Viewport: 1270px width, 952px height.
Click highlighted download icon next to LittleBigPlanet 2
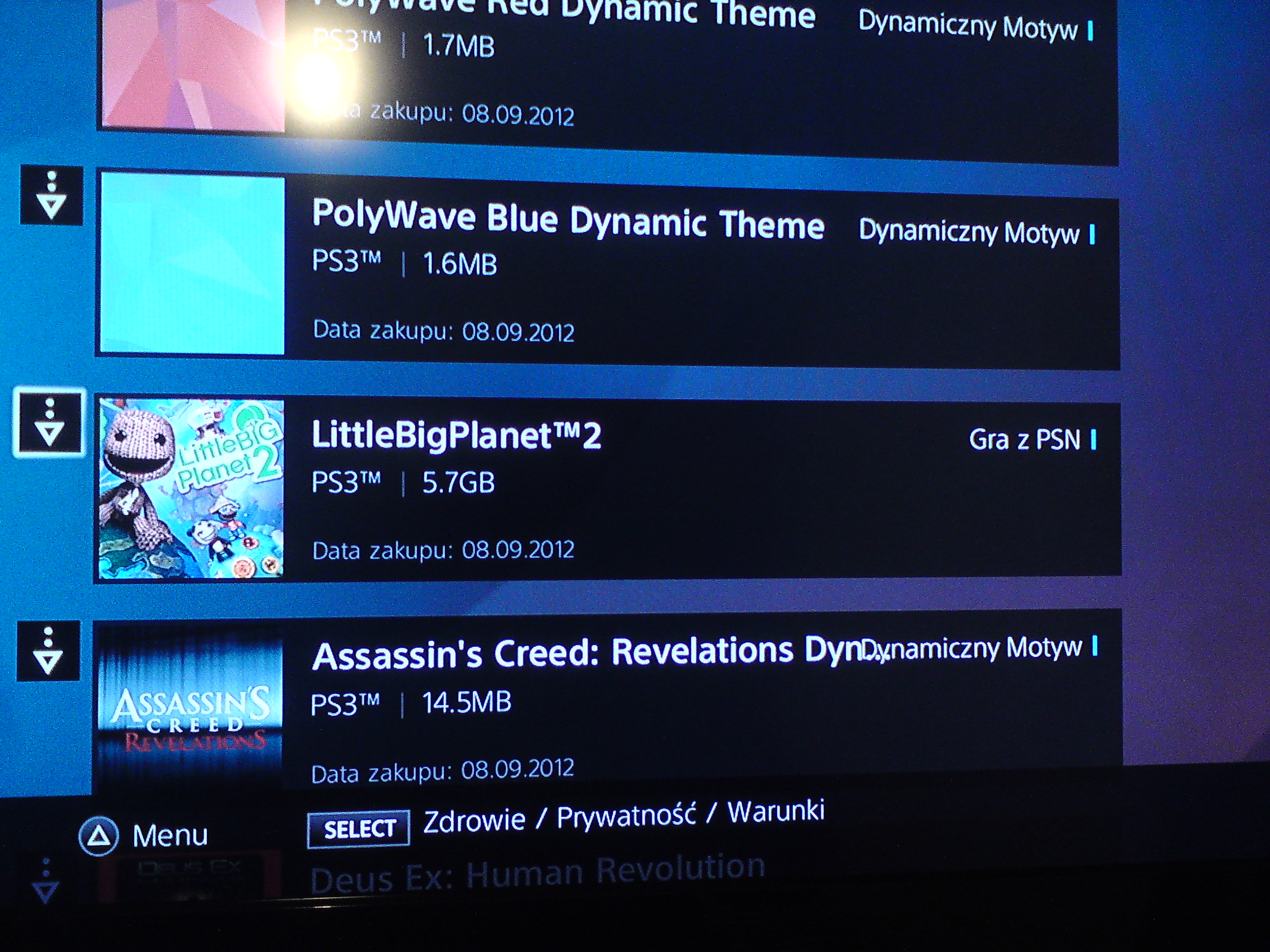click(x=49, y=423)
